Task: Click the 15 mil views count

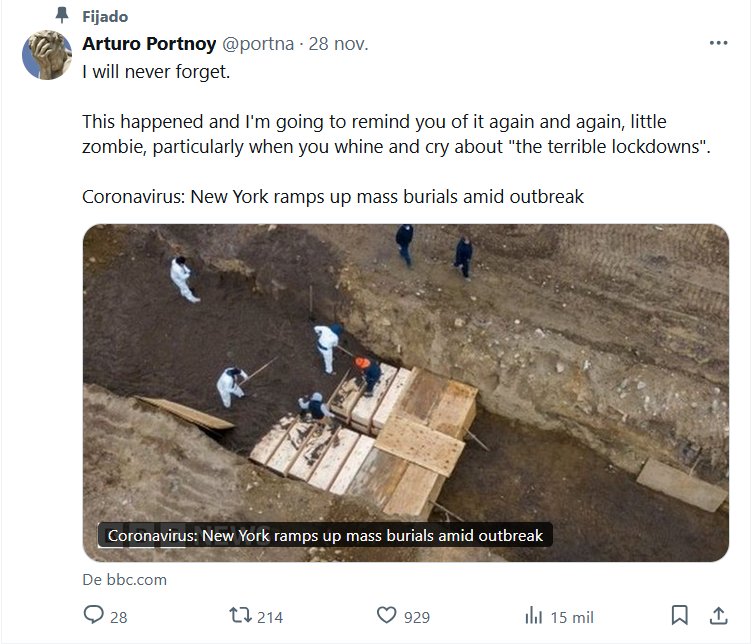Action: click(x=572, y=616)
